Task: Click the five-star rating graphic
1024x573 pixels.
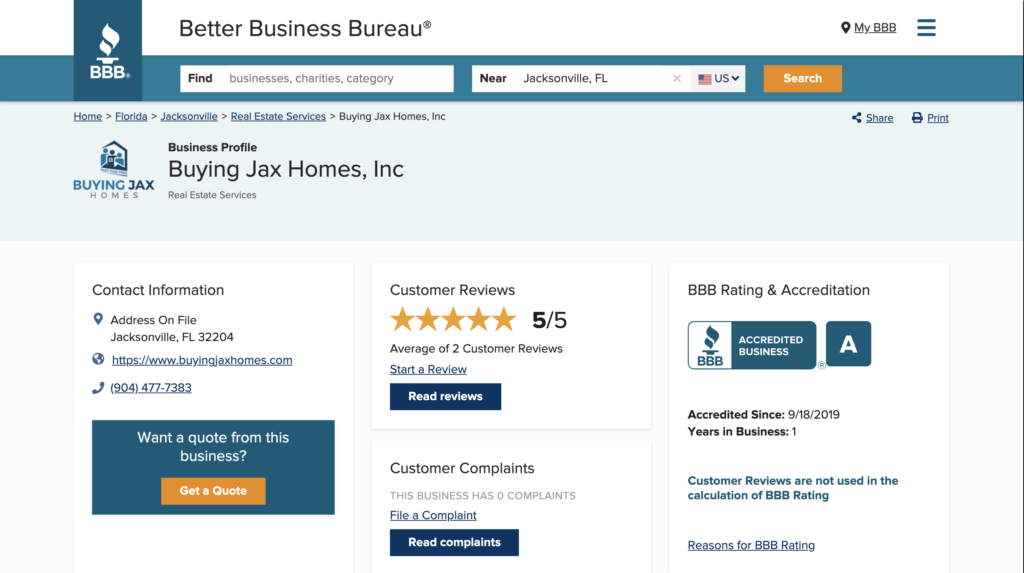Action: [453, 320]
